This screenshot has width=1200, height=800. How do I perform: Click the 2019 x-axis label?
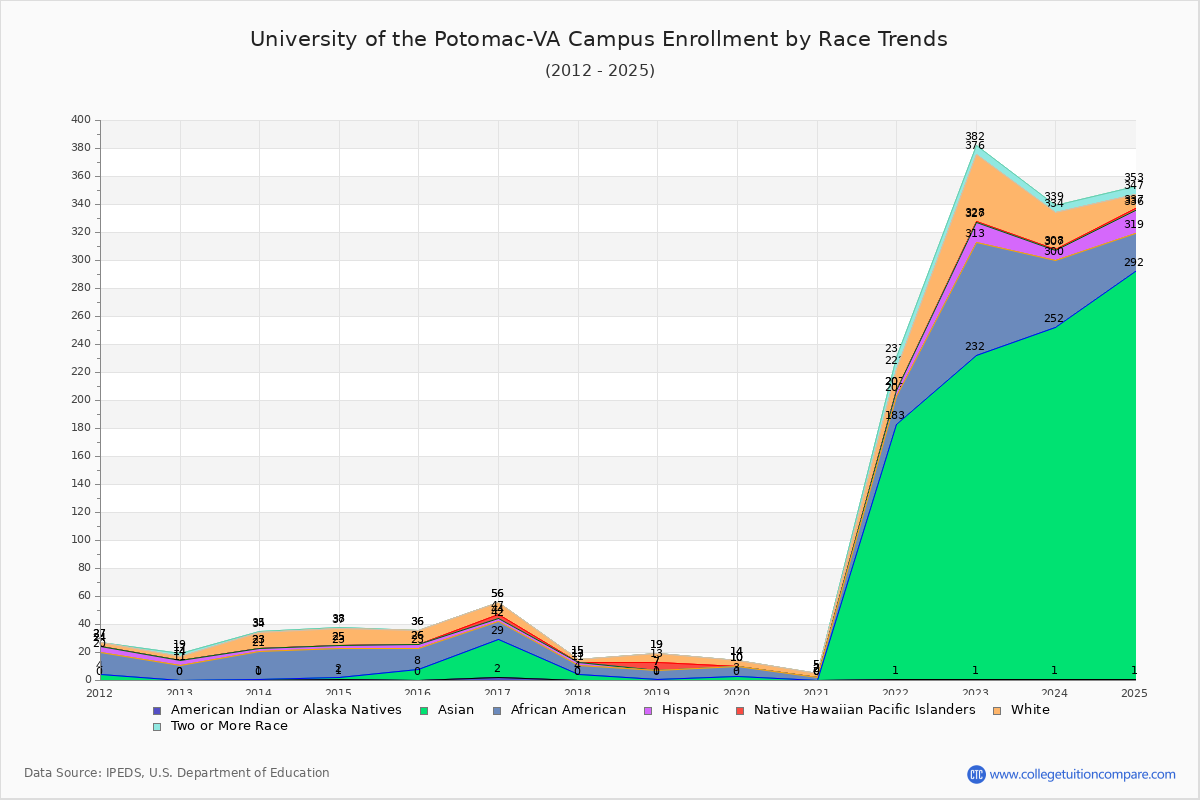656,693
